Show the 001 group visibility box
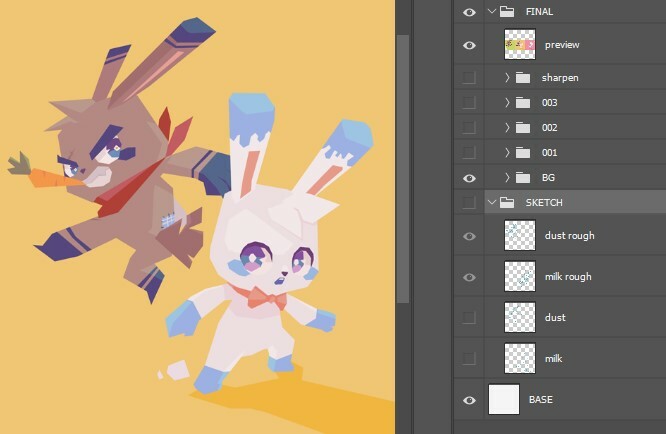Screen dimensions: 666x434 click(469, 152)
